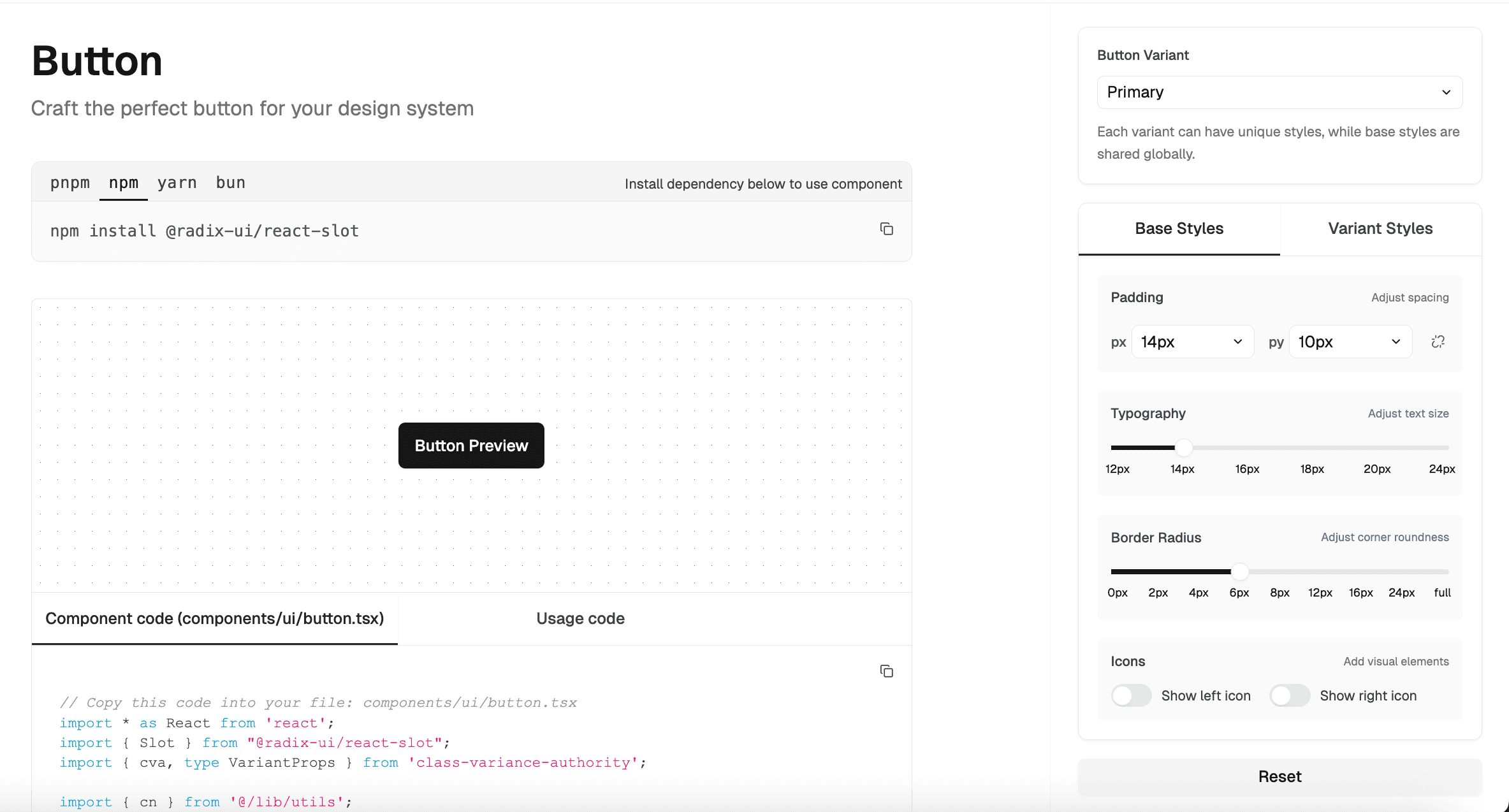Enable the Show right icon toggle
Screen dimensions: 1509x812
coord(1290,695)
